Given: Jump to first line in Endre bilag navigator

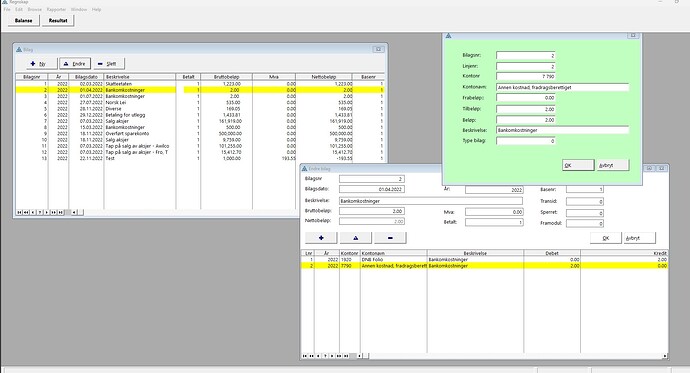Looking at the screenshot, I should (x=305, y=356).
